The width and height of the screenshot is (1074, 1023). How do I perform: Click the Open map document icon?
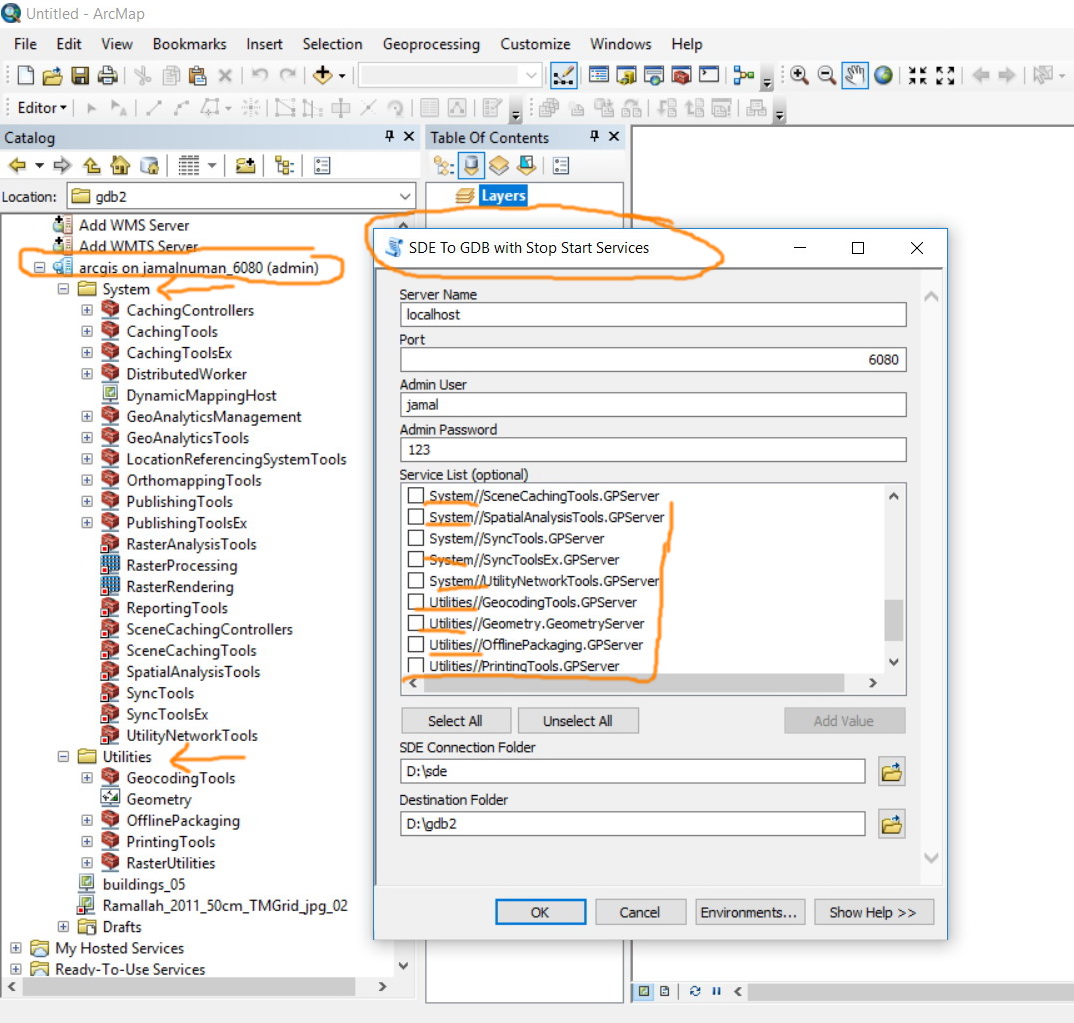(52, 75)
